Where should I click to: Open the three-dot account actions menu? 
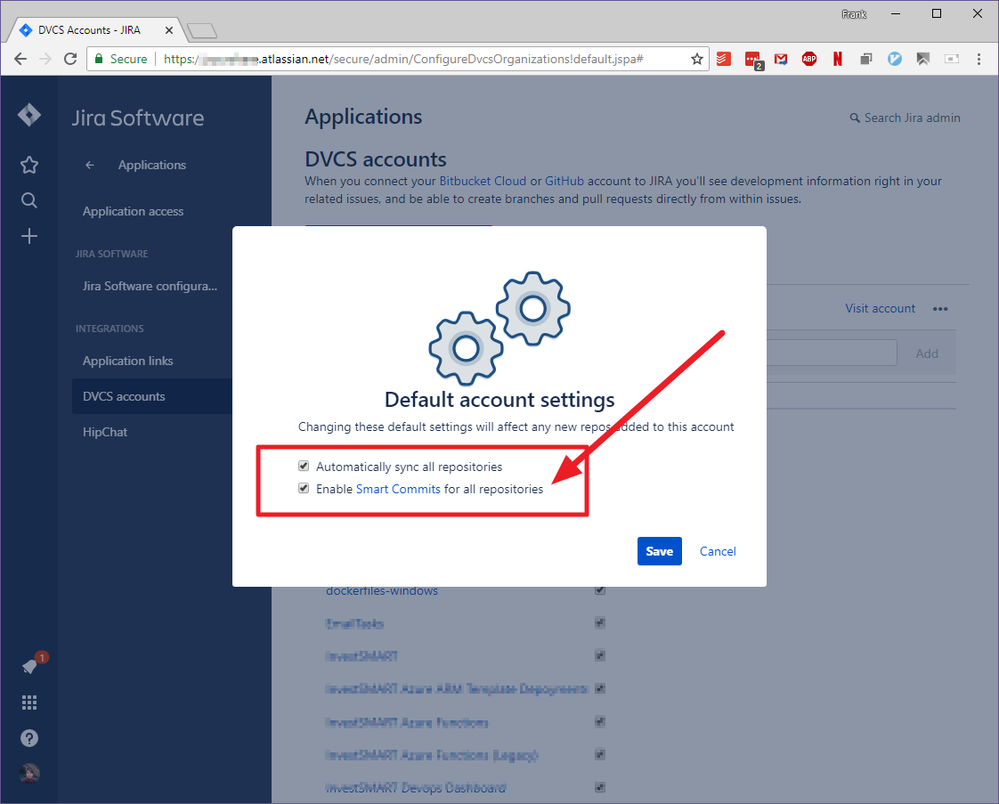(940, 309)
